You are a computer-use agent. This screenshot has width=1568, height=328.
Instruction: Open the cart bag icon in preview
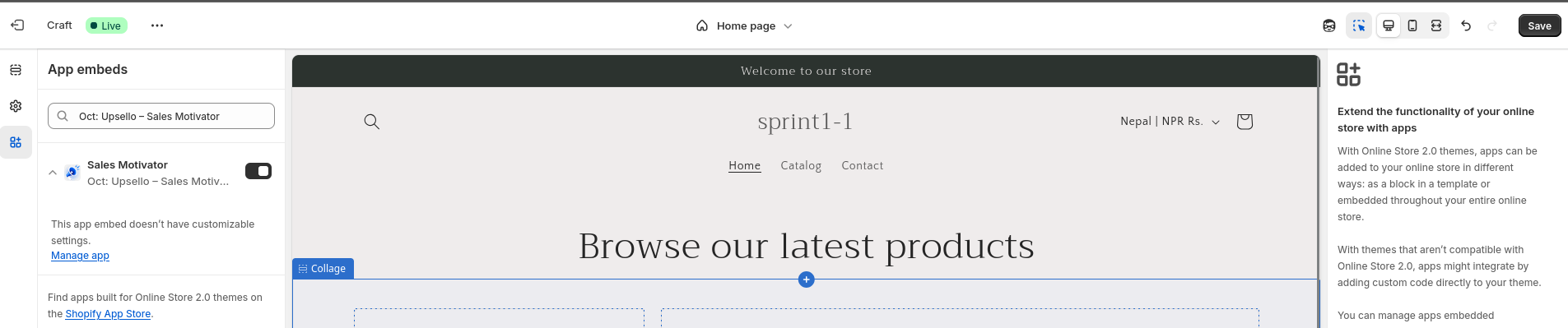(x=1245, y=122)
